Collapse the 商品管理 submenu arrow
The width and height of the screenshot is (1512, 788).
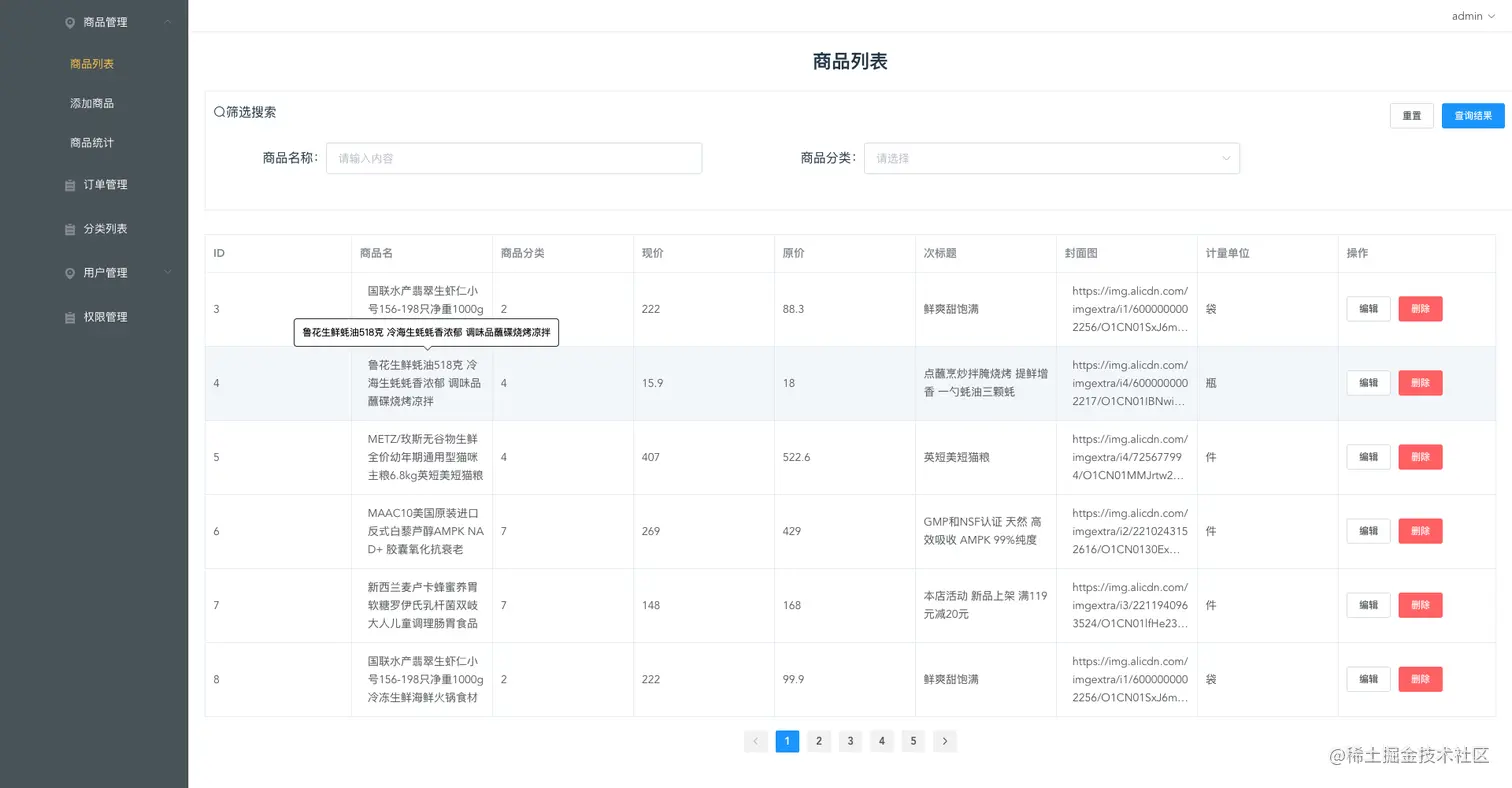coord(167,22)
